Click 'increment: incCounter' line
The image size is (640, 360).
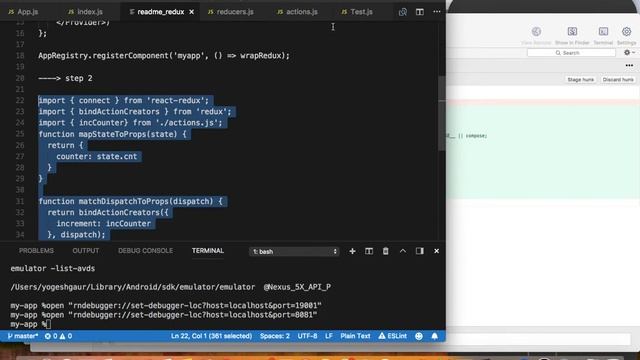click(x=103, y=224)
